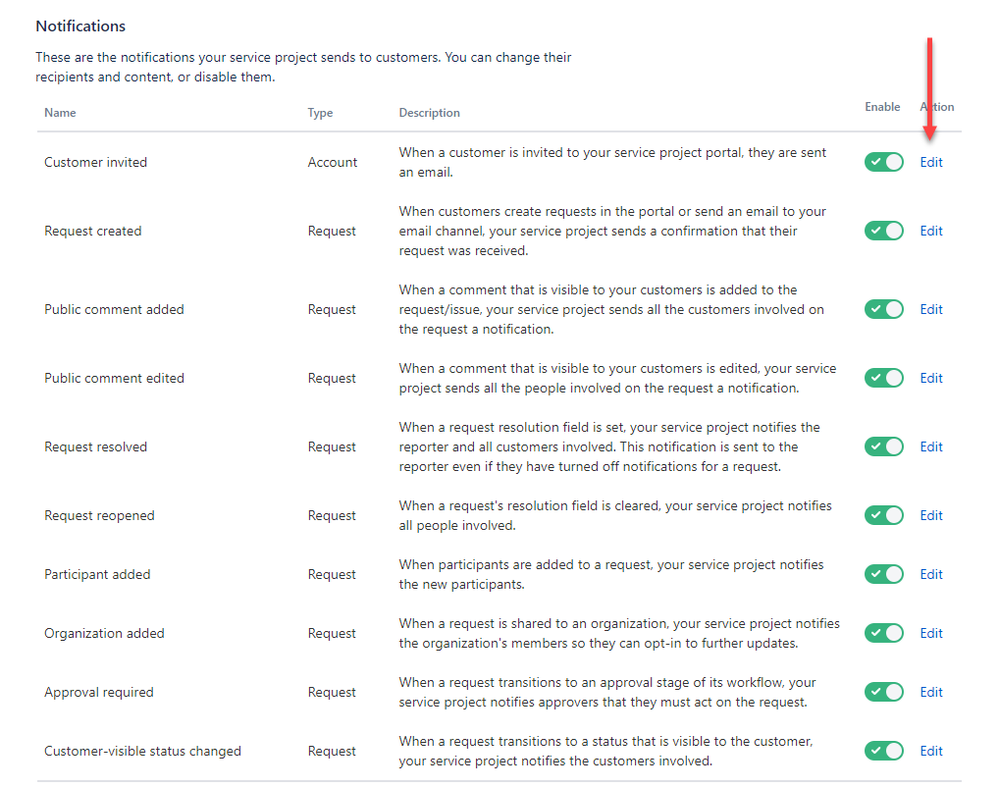Click Edit for Request created
The height and width of the screenshot is (786, 999).
(931, 231)
